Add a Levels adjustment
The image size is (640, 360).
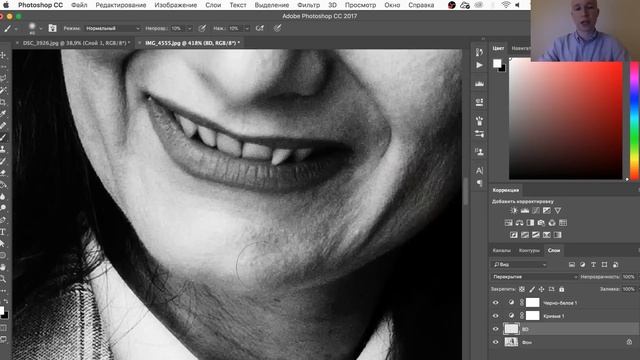pos(525,211)
